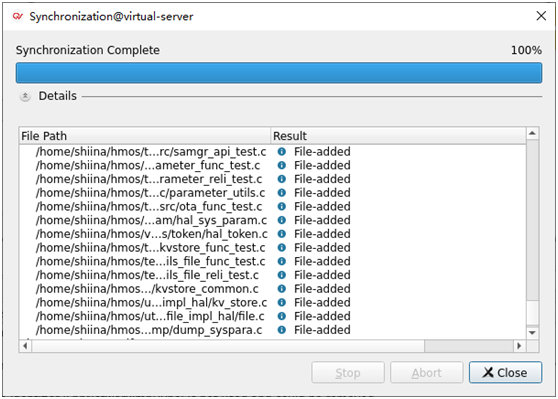Click the File Path column header
The height and width of the screenshot is (399, 558).
(x=144, y=136)
